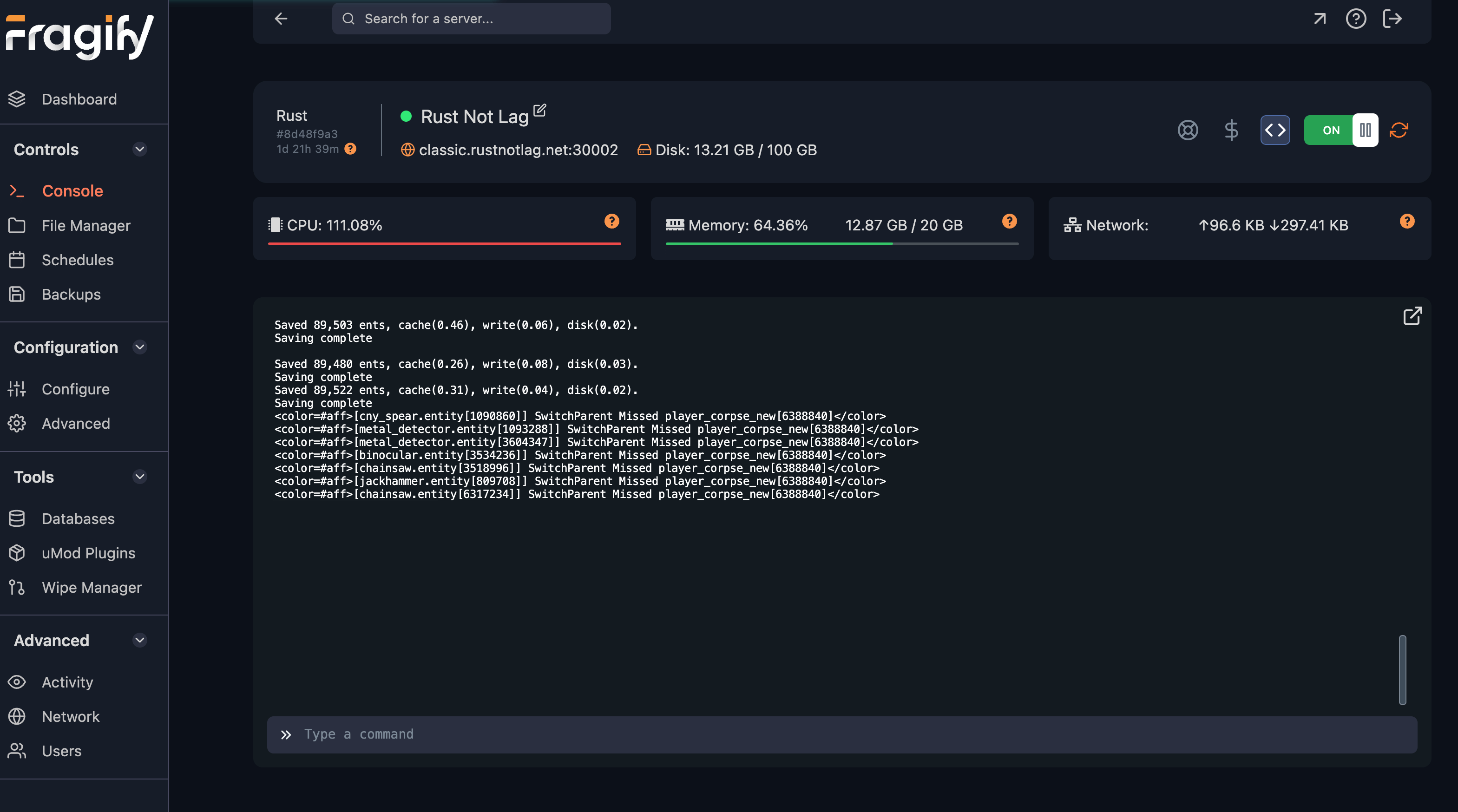Pop out the console to a new window
Image resolution: width=1458 pixels, height=812 pixels.
(x=1412, y=316)
